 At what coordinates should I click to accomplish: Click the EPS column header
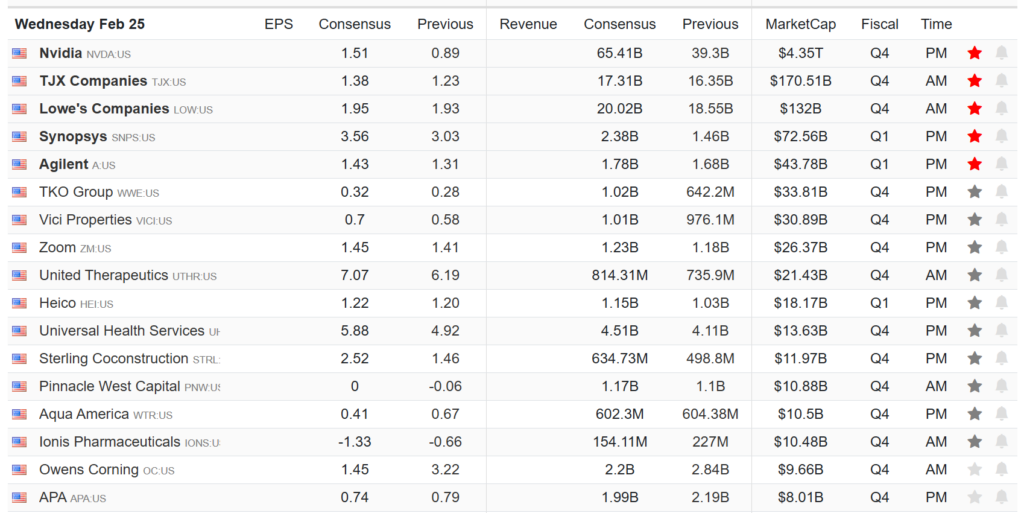(278, 24)
